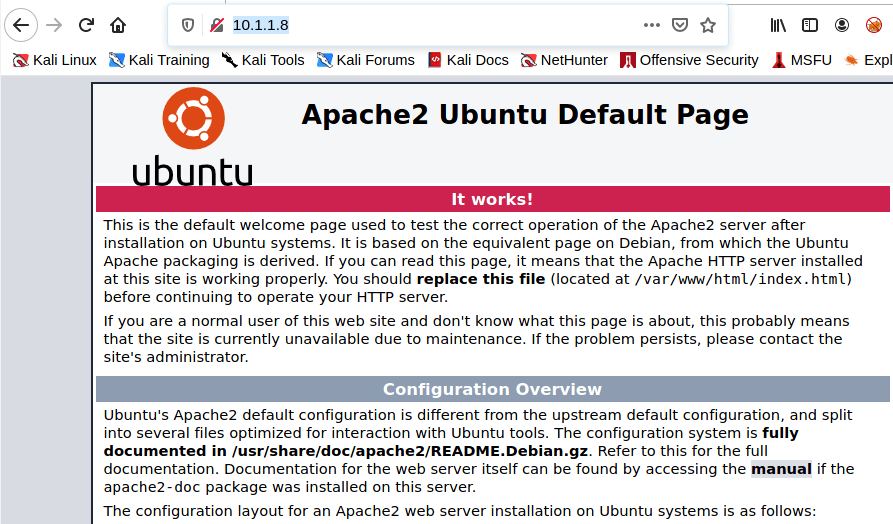Click the It works! banner
This screenshot has width=893, height=524.
[x=493, y=199]
